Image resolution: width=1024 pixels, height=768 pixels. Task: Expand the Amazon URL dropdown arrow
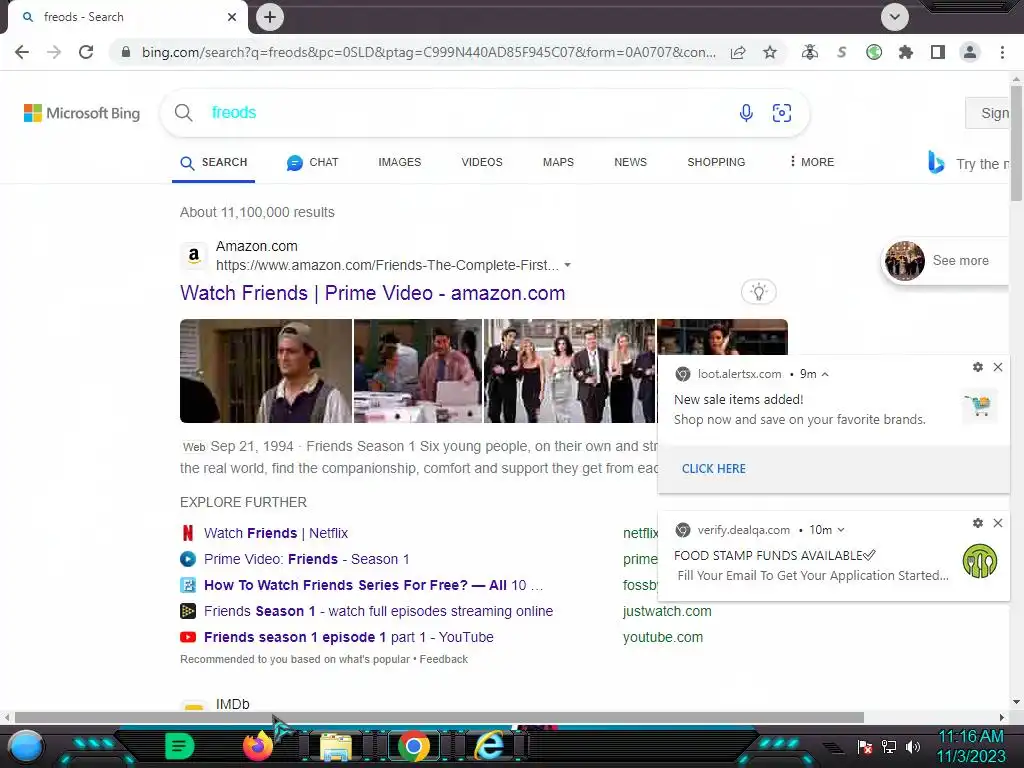(x=568, y=265)
